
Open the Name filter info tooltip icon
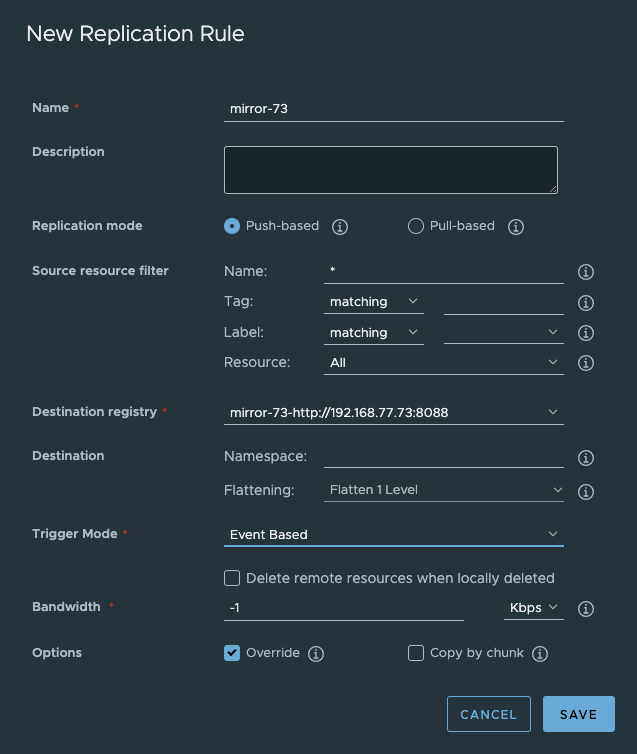[x=586, y=272]
